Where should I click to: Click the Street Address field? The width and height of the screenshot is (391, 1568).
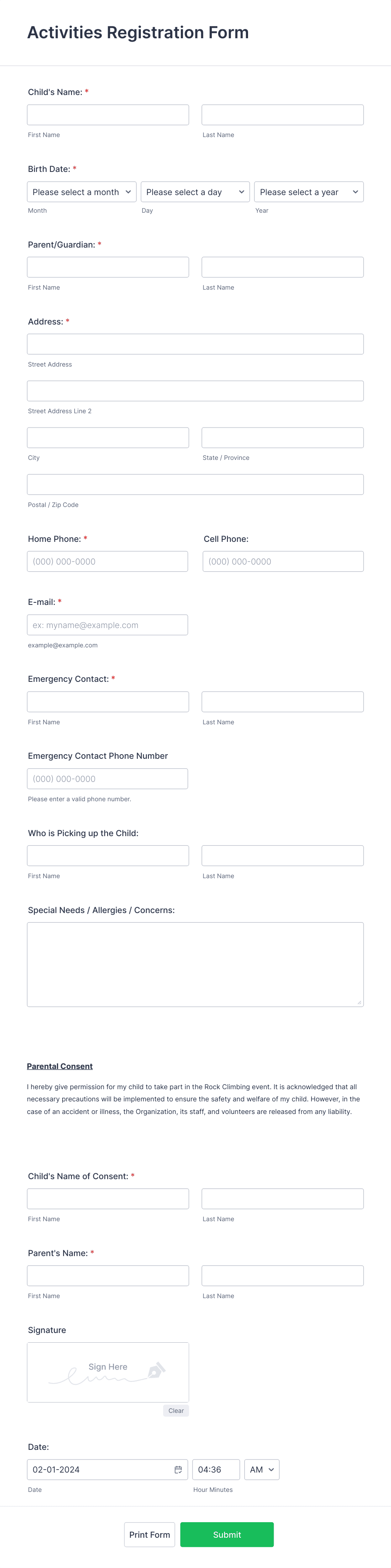pos(195,344)
